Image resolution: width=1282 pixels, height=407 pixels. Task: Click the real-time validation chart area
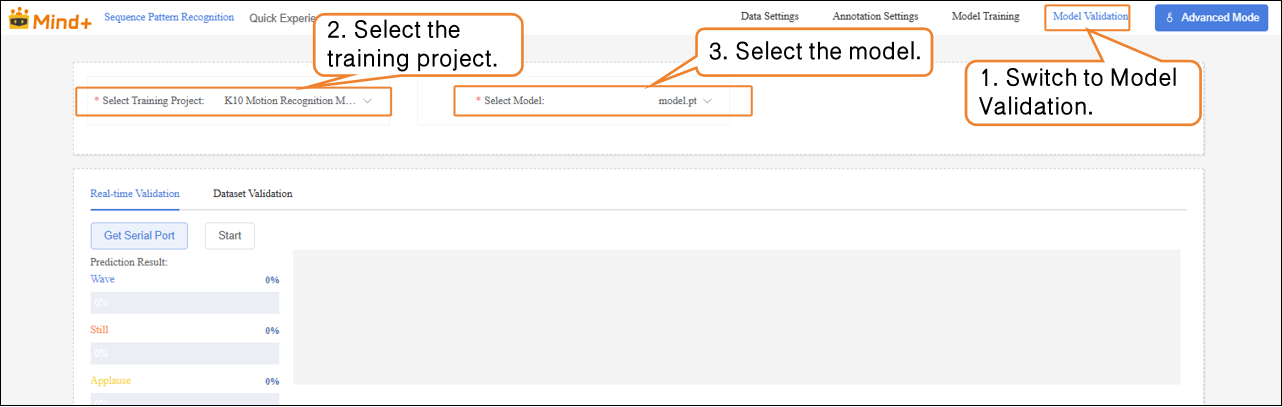tap(736, 317)
